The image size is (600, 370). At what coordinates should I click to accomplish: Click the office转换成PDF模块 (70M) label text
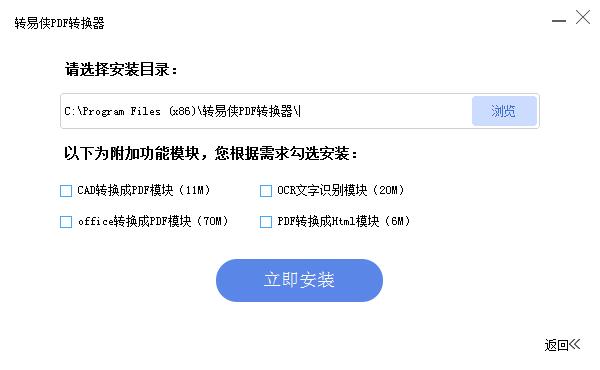coord(153,221)
